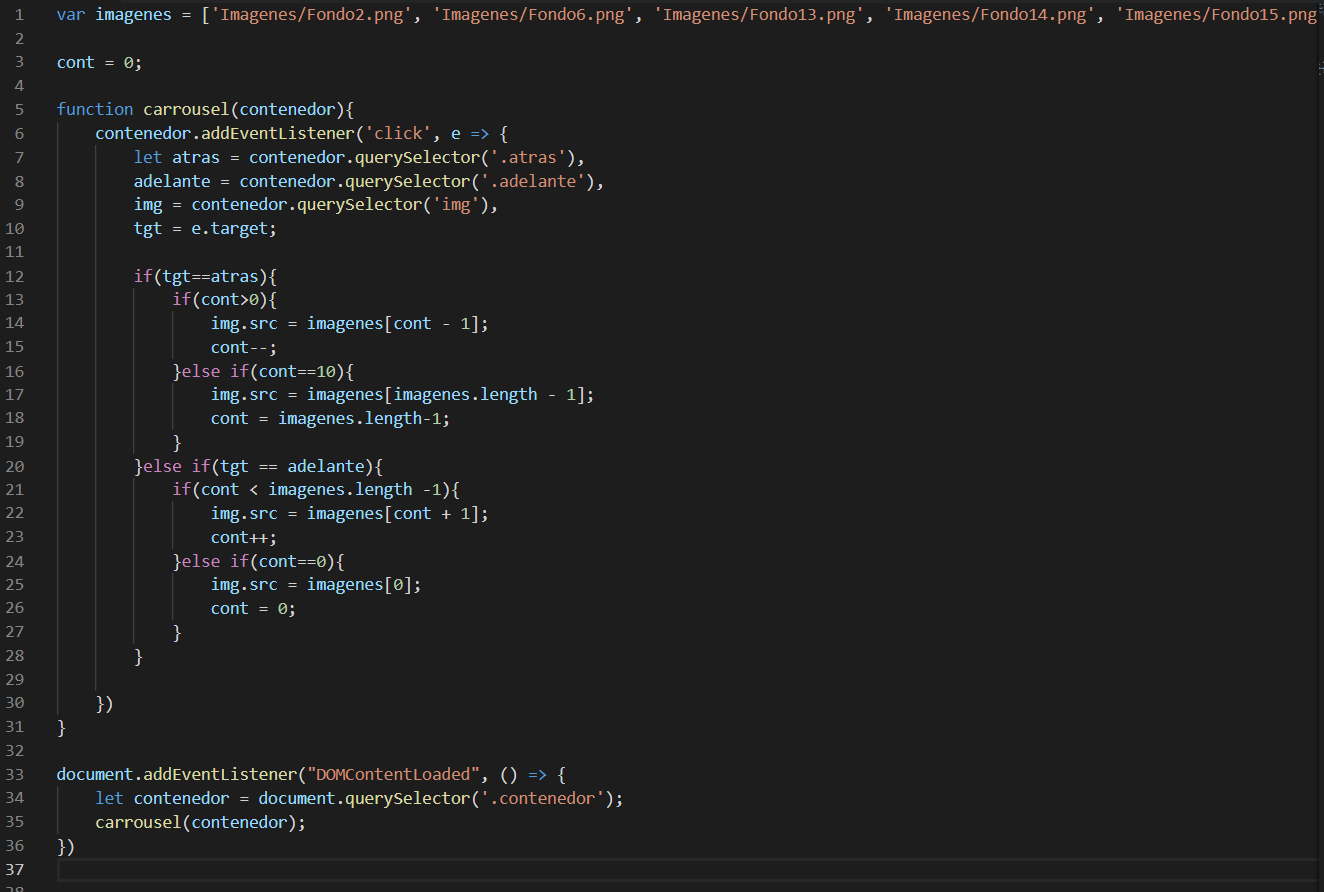Click line number 12 in the gutter
Viewport: 1324px width, 892px height.
pos(15,275)
